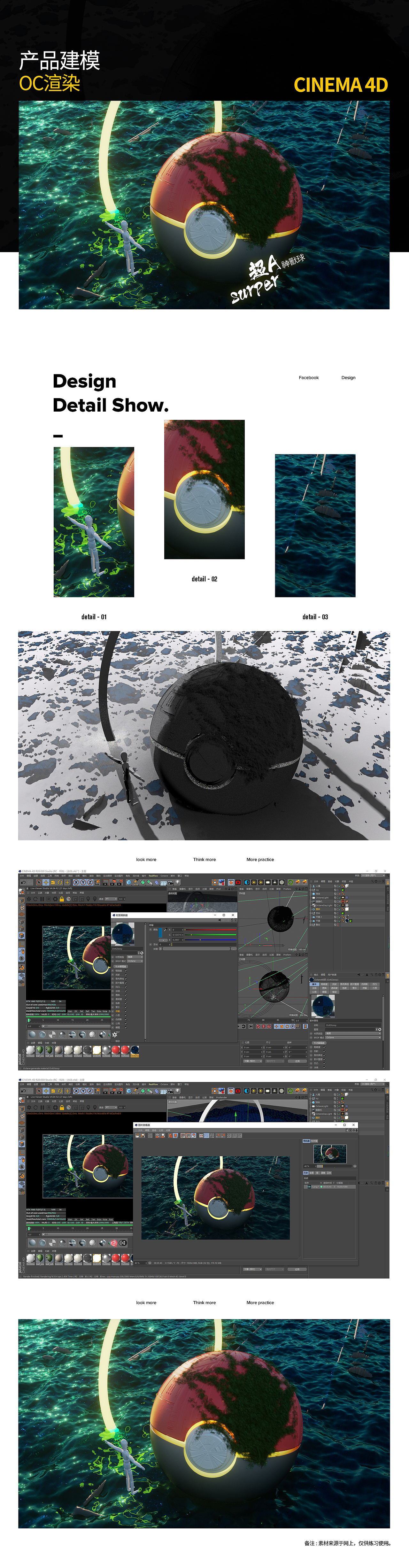The height and width of the screenshot is (1568, 409).
Task: Open coordinate mode dropdown in material editor screenshot
Action: (x=252, y=1061)
